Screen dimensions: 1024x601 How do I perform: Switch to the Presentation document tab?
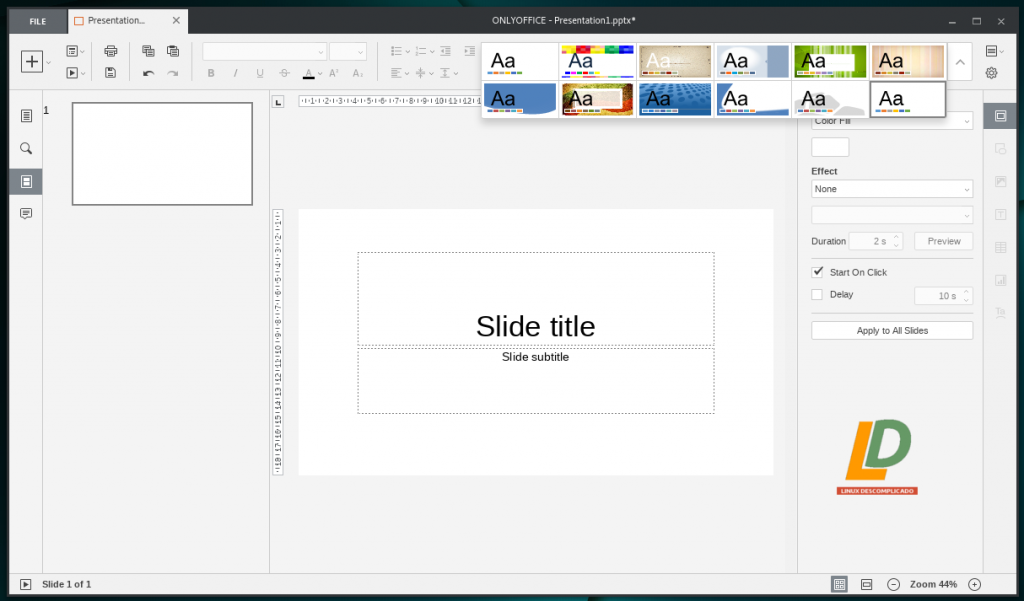tap(116, 21)
